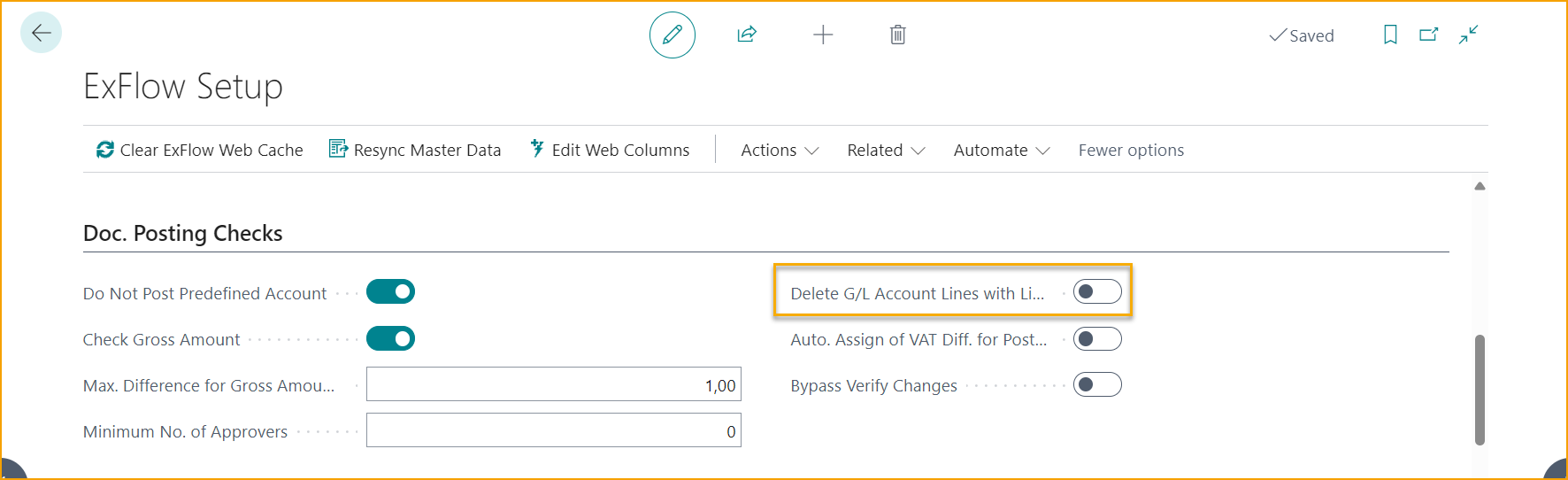Click the Doc. Posting Checks heading

[183, 233]
